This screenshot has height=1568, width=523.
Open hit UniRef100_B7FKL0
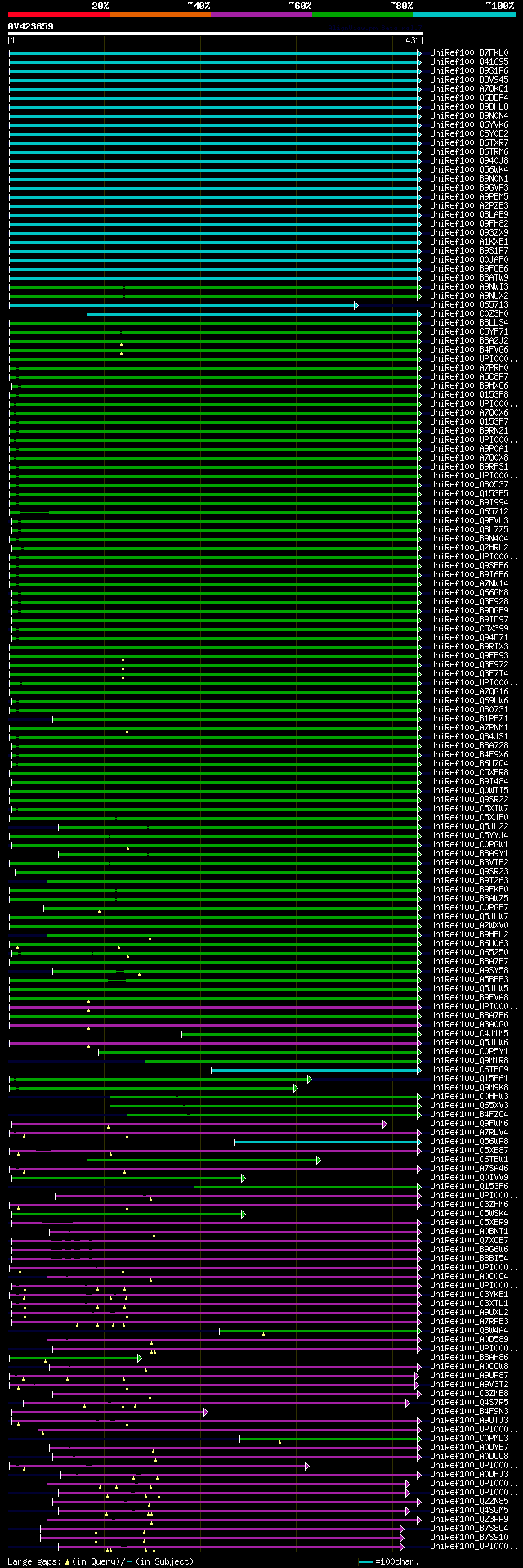[470, 52]
